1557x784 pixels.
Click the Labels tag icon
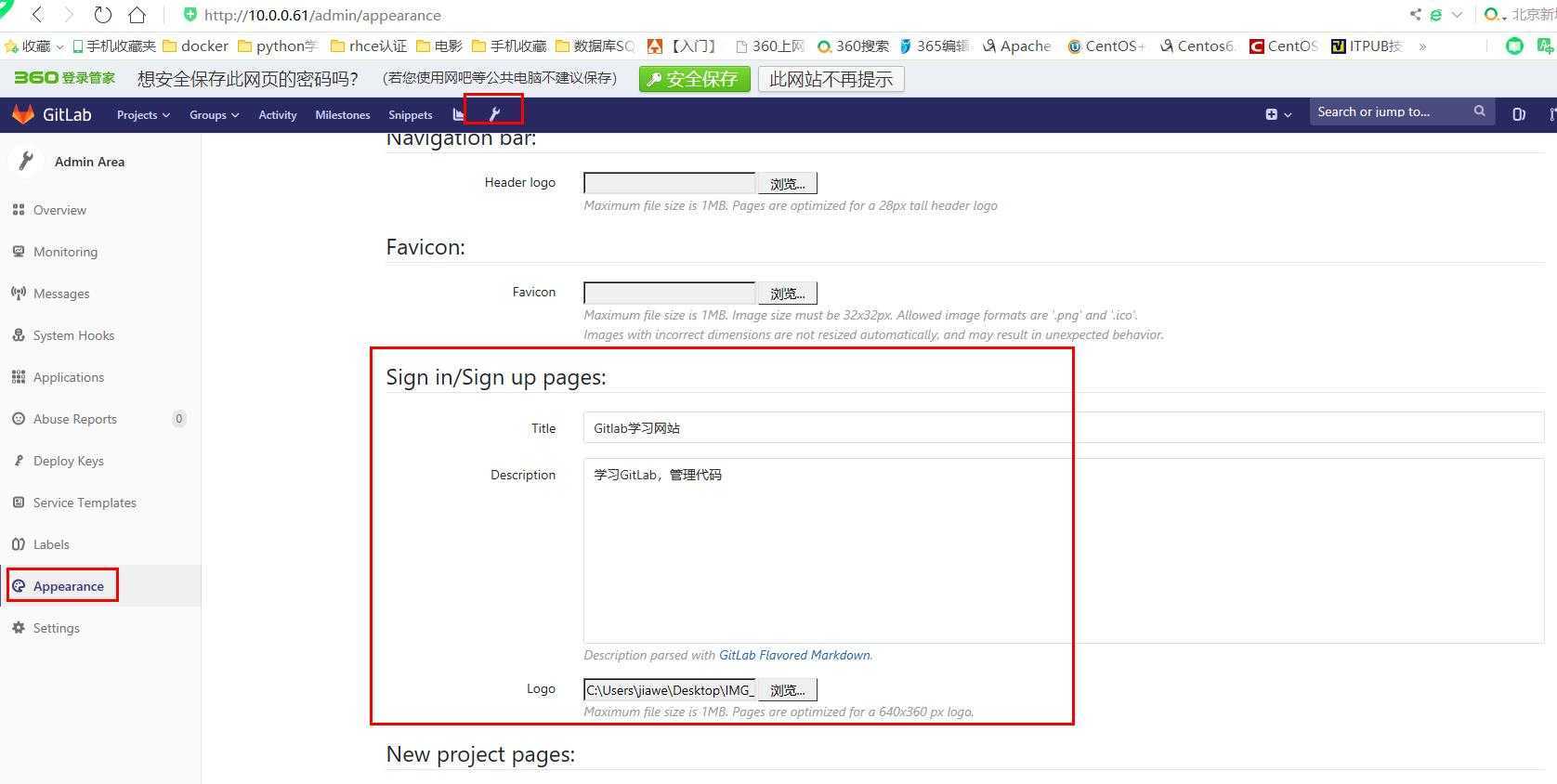click(19, 544)
